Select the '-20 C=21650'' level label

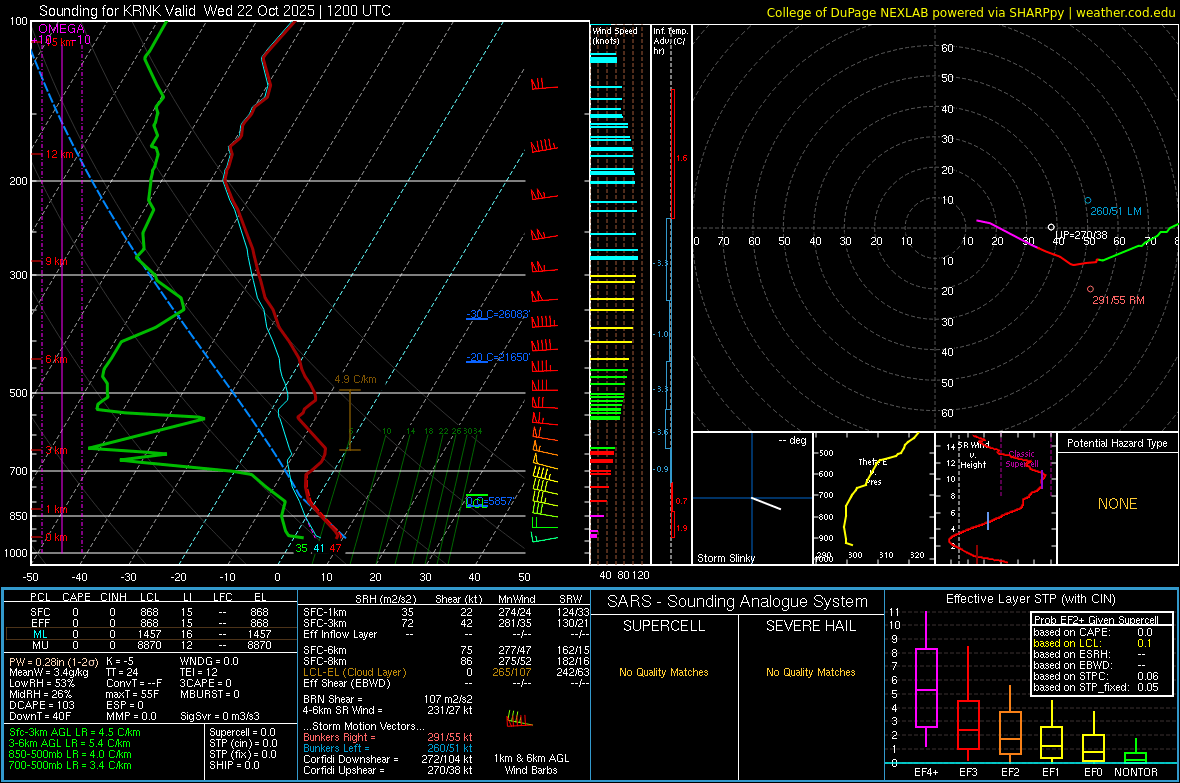click(x=498, y=357)
